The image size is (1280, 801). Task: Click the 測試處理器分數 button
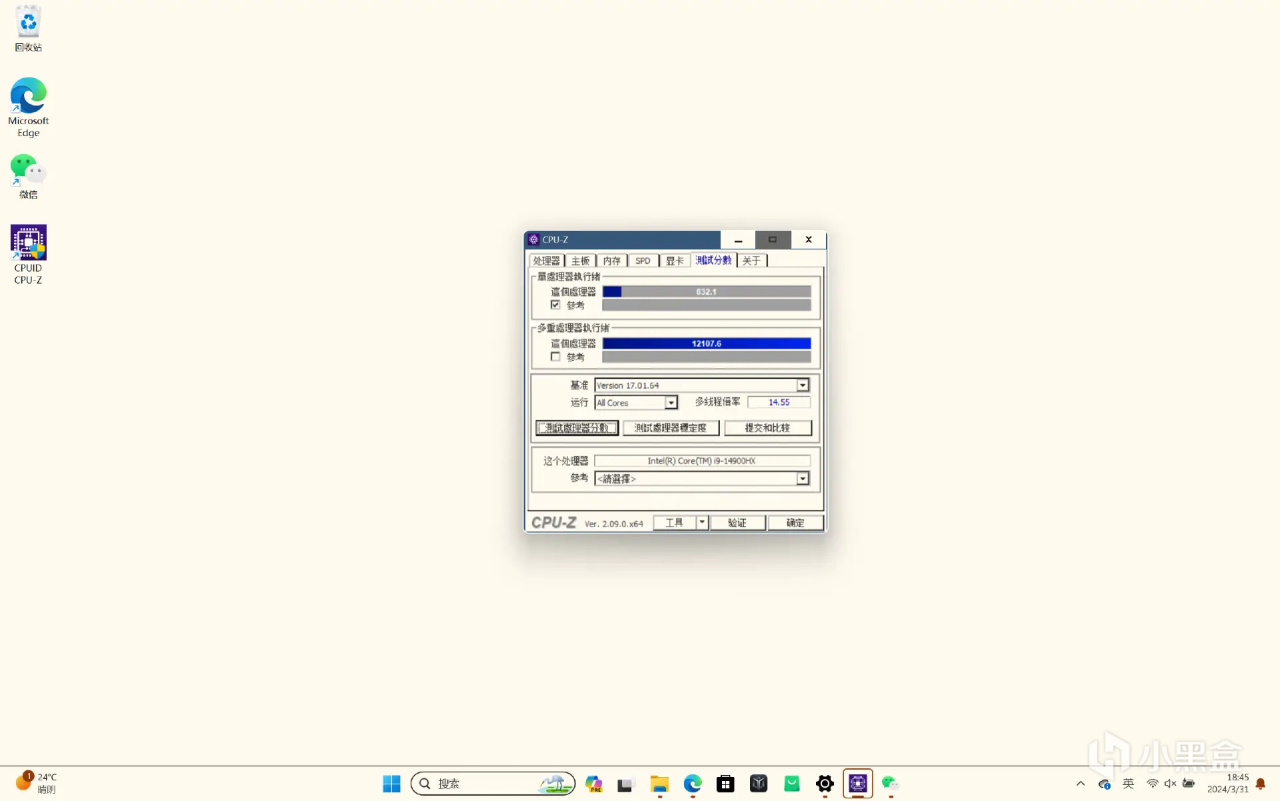(577, 428)
